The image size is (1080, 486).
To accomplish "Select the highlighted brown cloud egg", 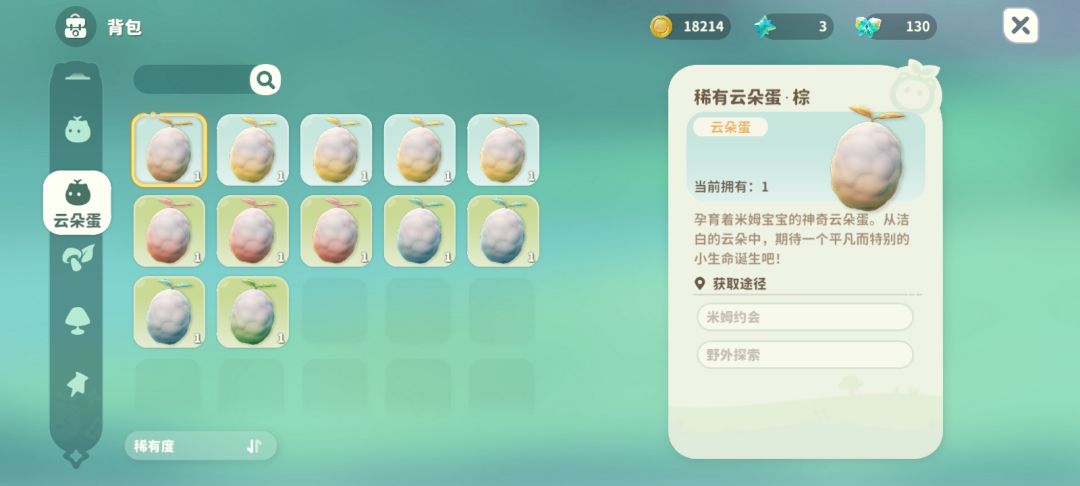I will tap(169, 150).
